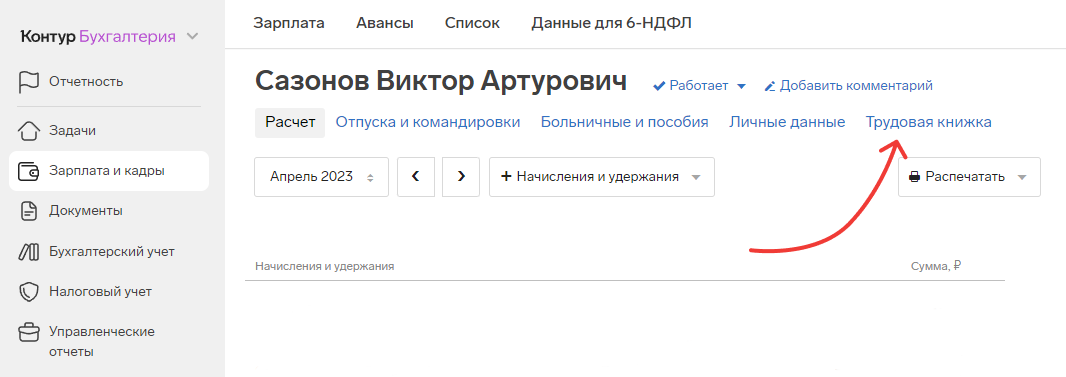Click the briefcase icon for Управленческие отчеты
This screenshot has height=377, width=1066.
click(29, 333)
